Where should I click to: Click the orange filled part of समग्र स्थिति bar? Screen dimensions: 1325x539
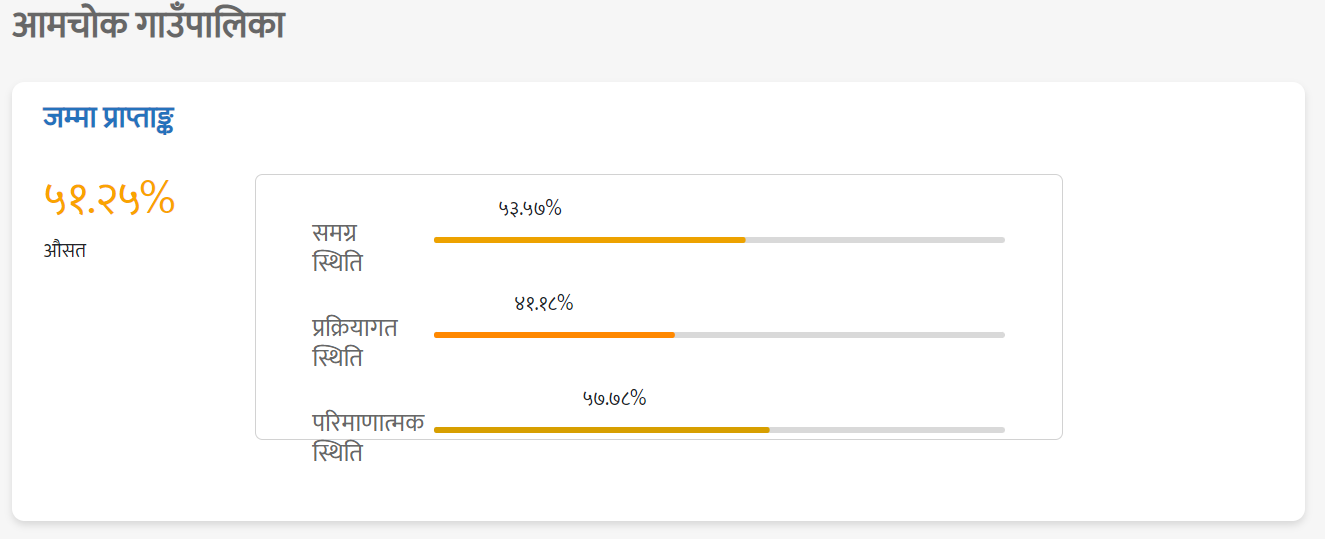[x=590, y=240]
